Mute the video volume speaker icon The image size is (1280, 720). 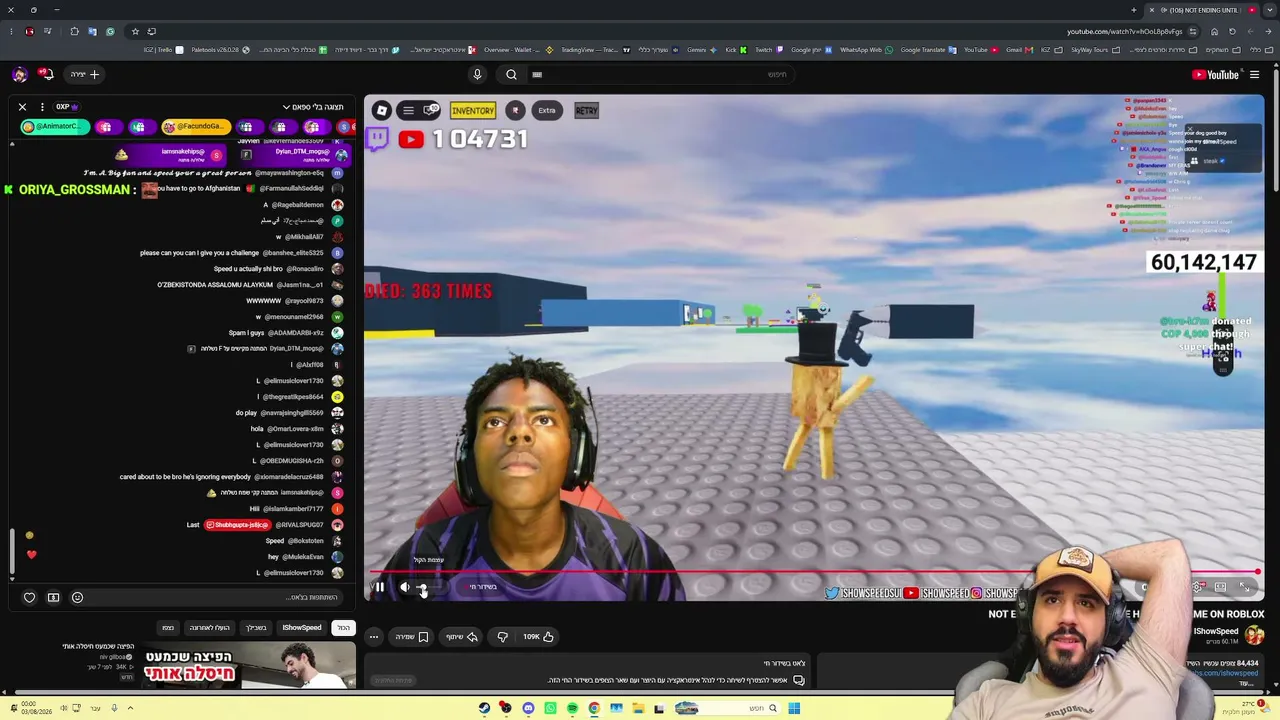(405, 587)
